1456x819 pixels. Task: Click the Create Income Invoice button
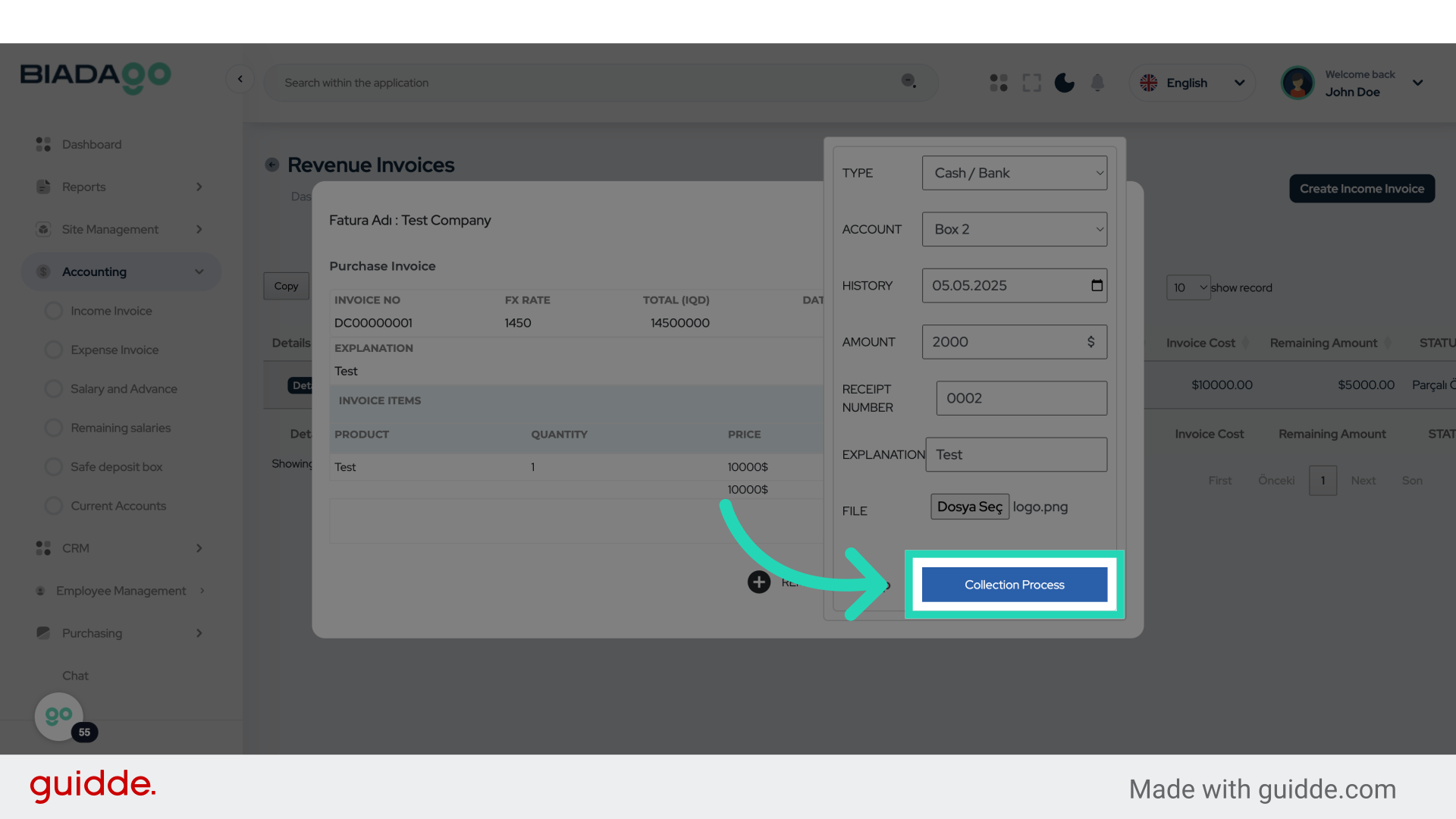click(x=1361, y=188)
